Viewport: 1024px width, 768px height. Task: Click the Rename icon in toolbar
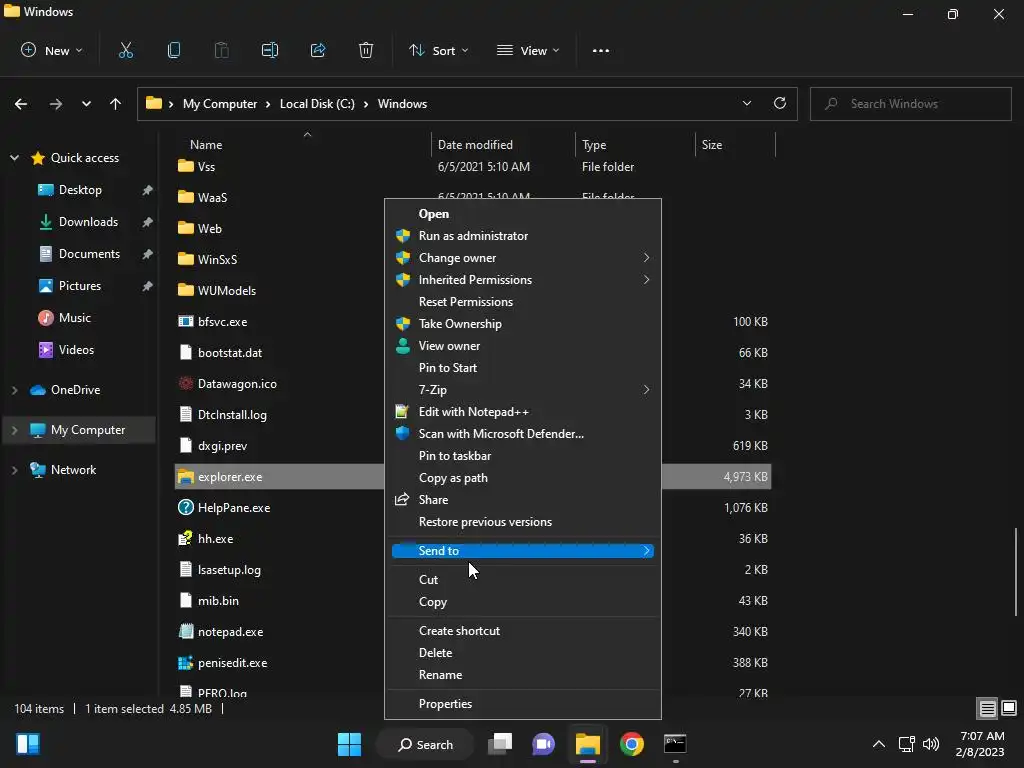[x=270, y=50]
